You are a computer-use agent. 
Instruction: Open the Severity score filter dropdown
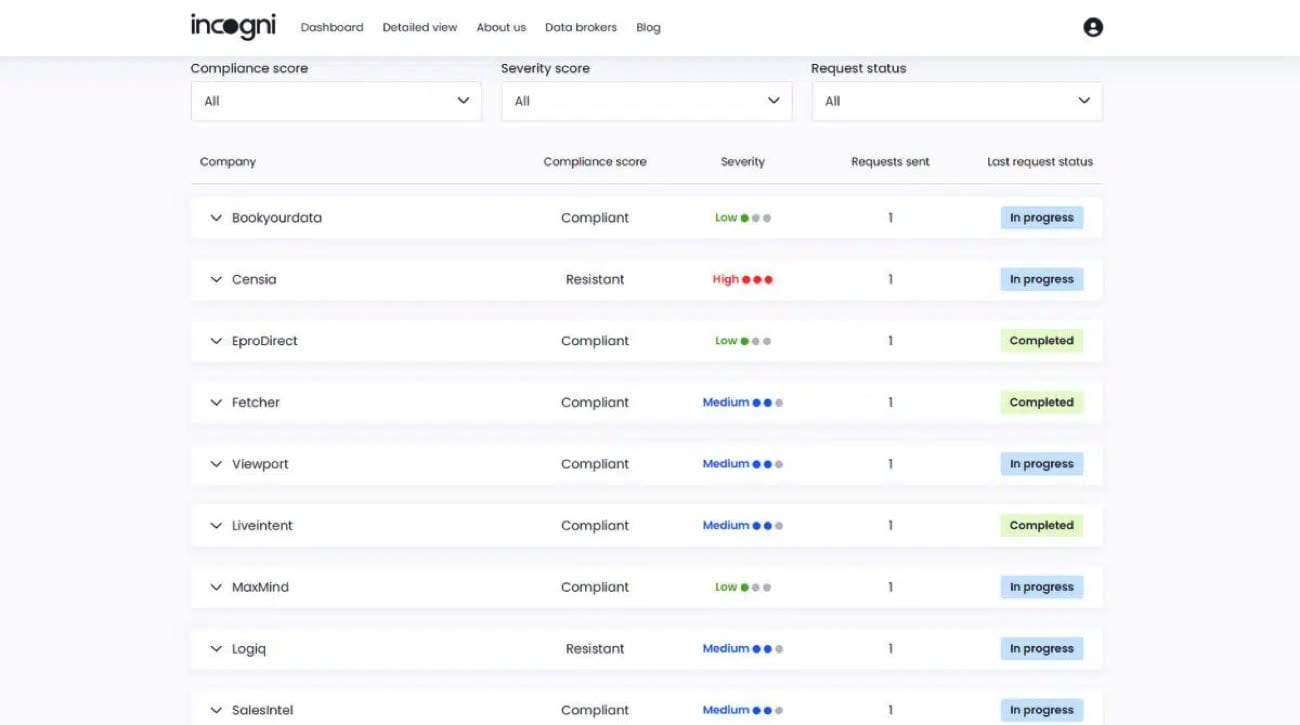click(x=646, y=101)
